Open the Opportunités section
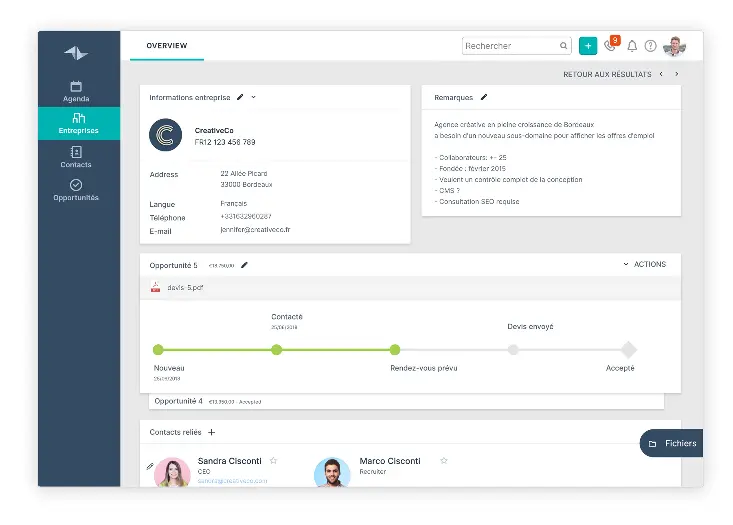 click(x=76, y=190)
